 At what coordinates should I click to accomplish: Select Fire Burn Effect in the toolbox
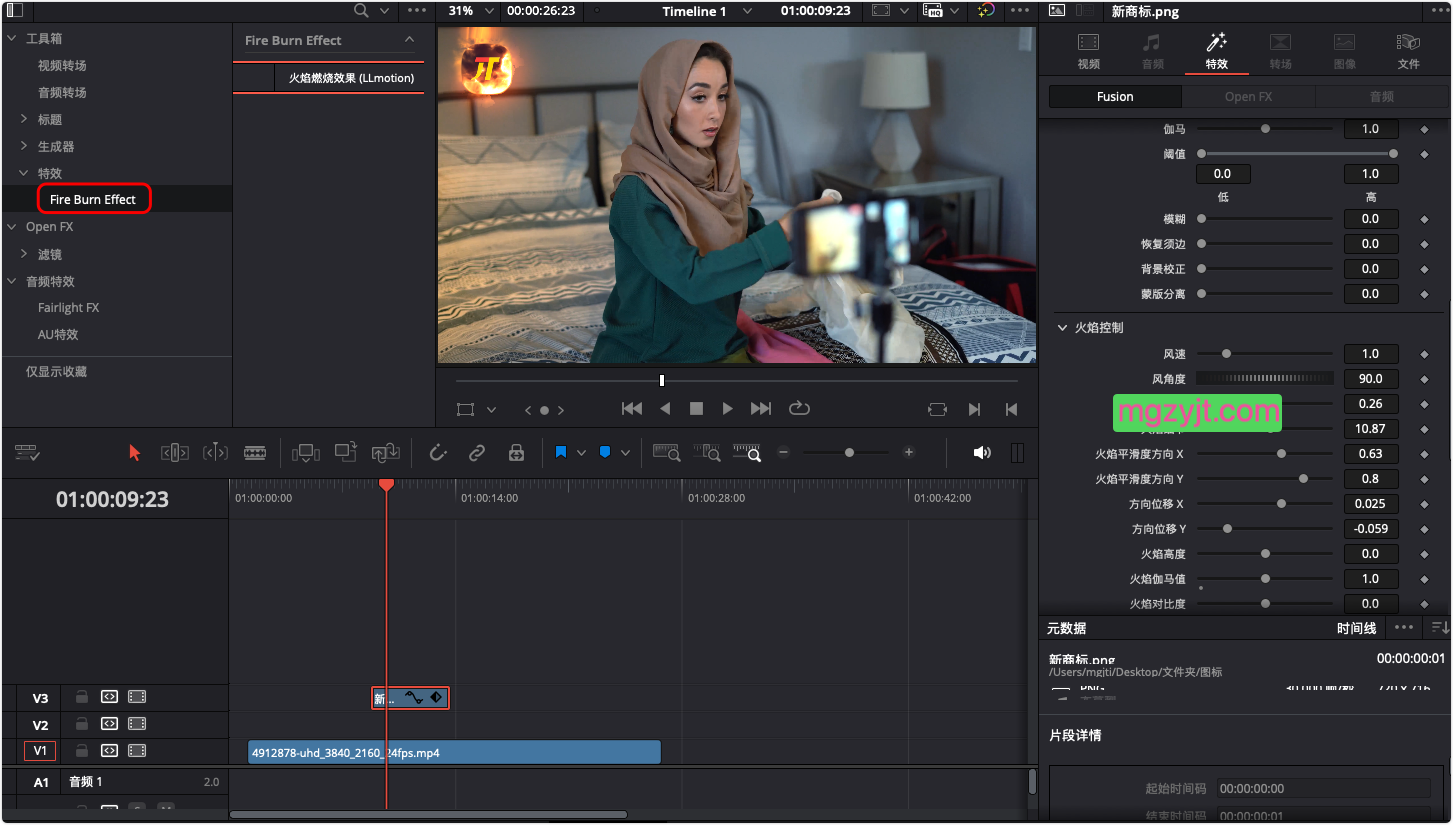[x=93, y=199]
